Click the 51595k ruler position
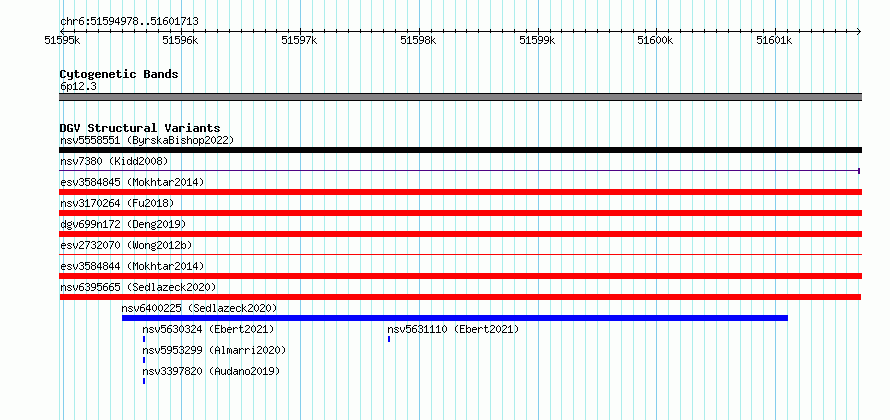 point(62,40)
